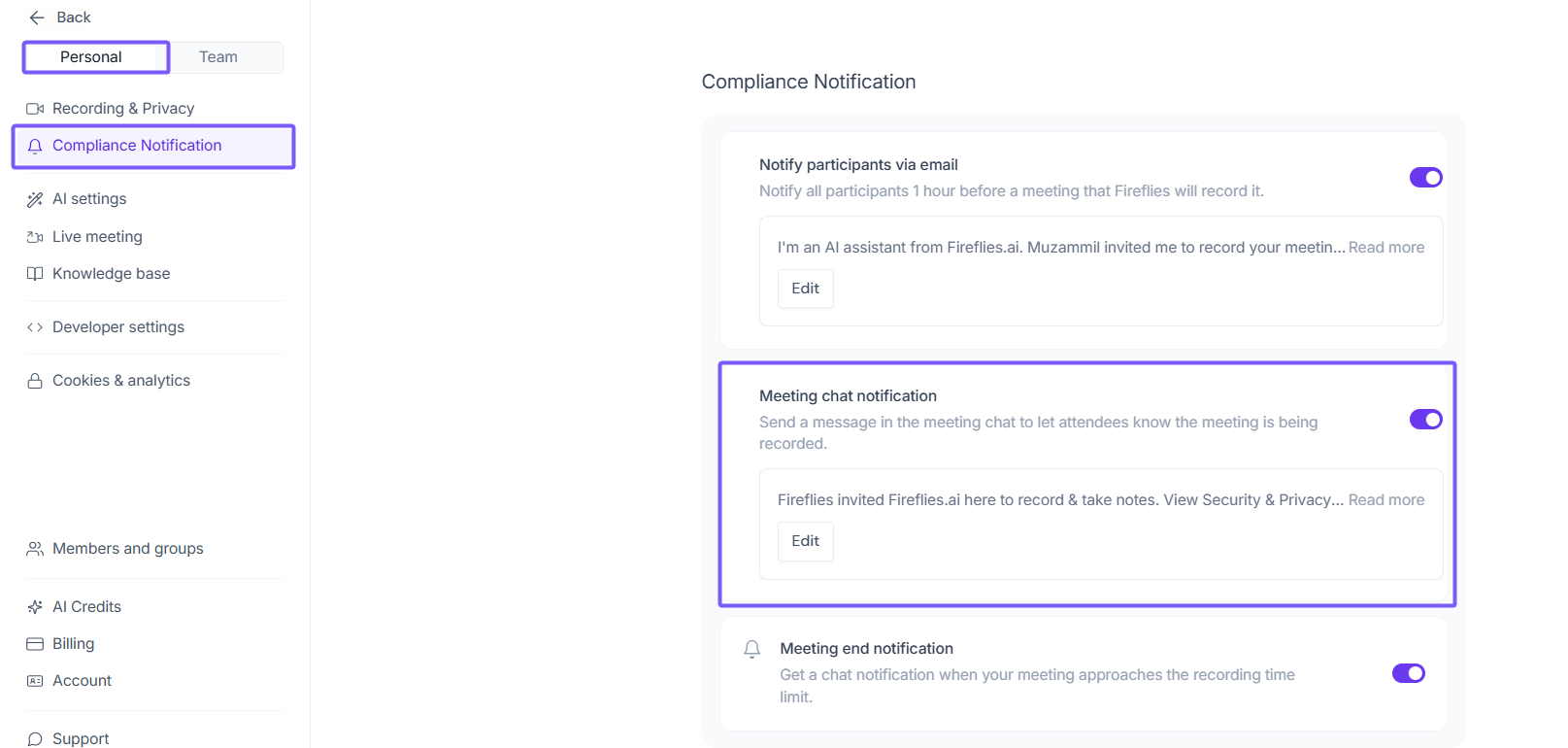Click the Developer settings code icon
The width and height of the screenshot is (1568, 748).
(35, 327)
